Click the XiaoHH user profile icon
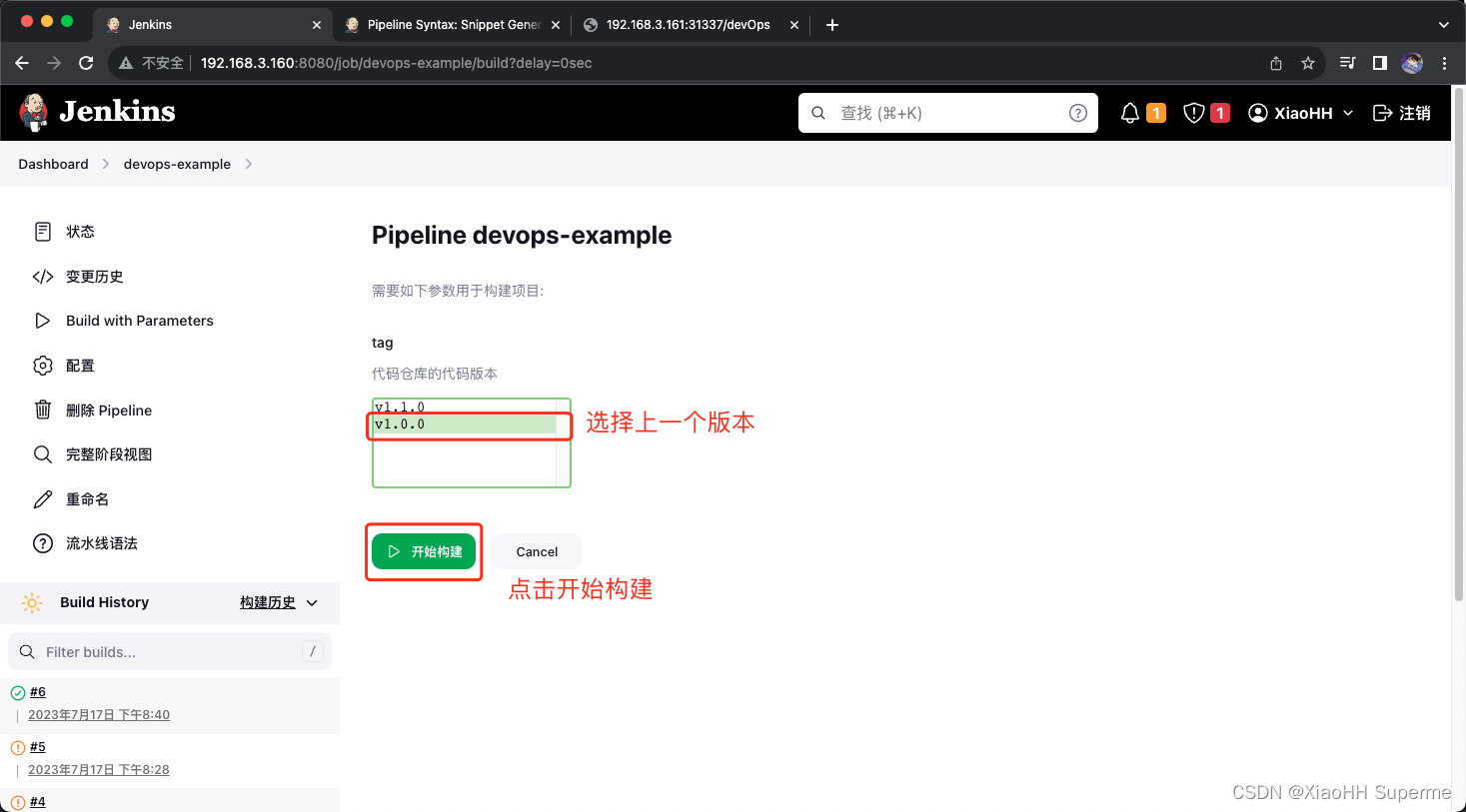 click(1258, 113)
